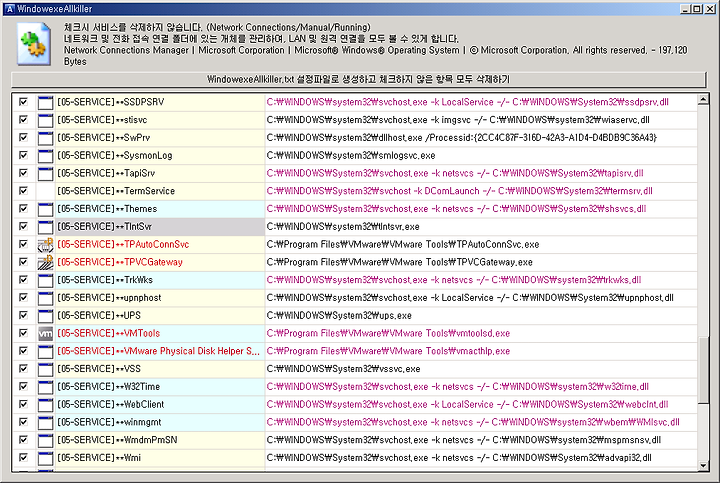
Task: Toggle the winmgmt checkbox
Action: 23,422
